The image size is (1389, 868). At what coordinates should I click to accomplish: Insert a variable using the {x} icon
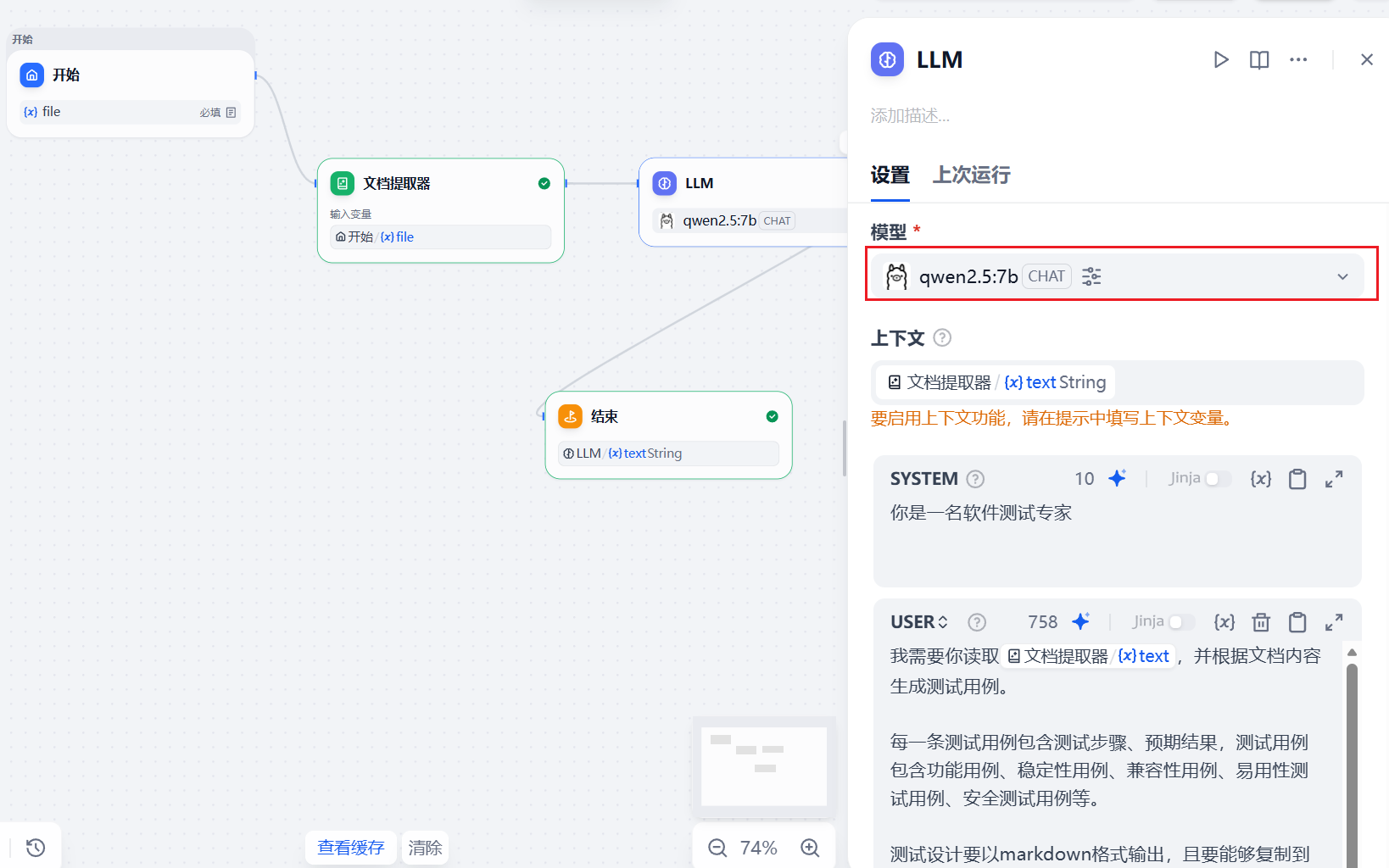[1261, 478]
